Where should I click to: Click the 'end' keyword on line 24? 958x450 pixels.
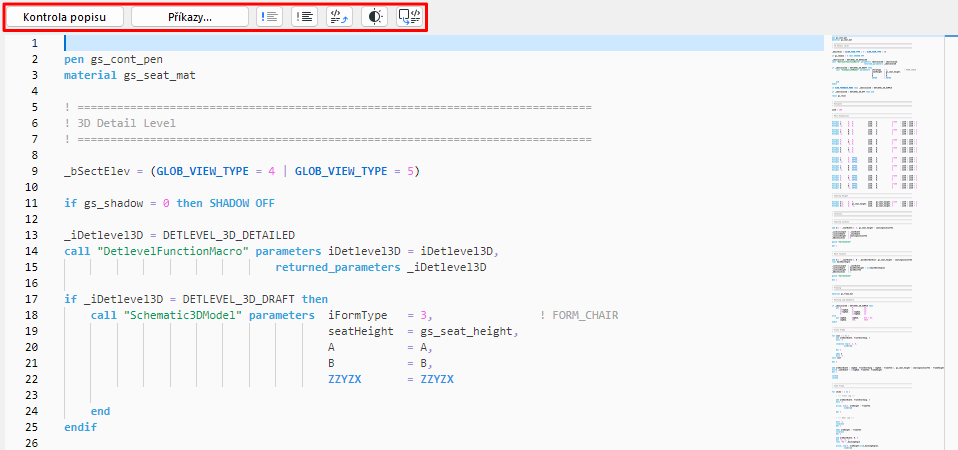tap(100, 411)
